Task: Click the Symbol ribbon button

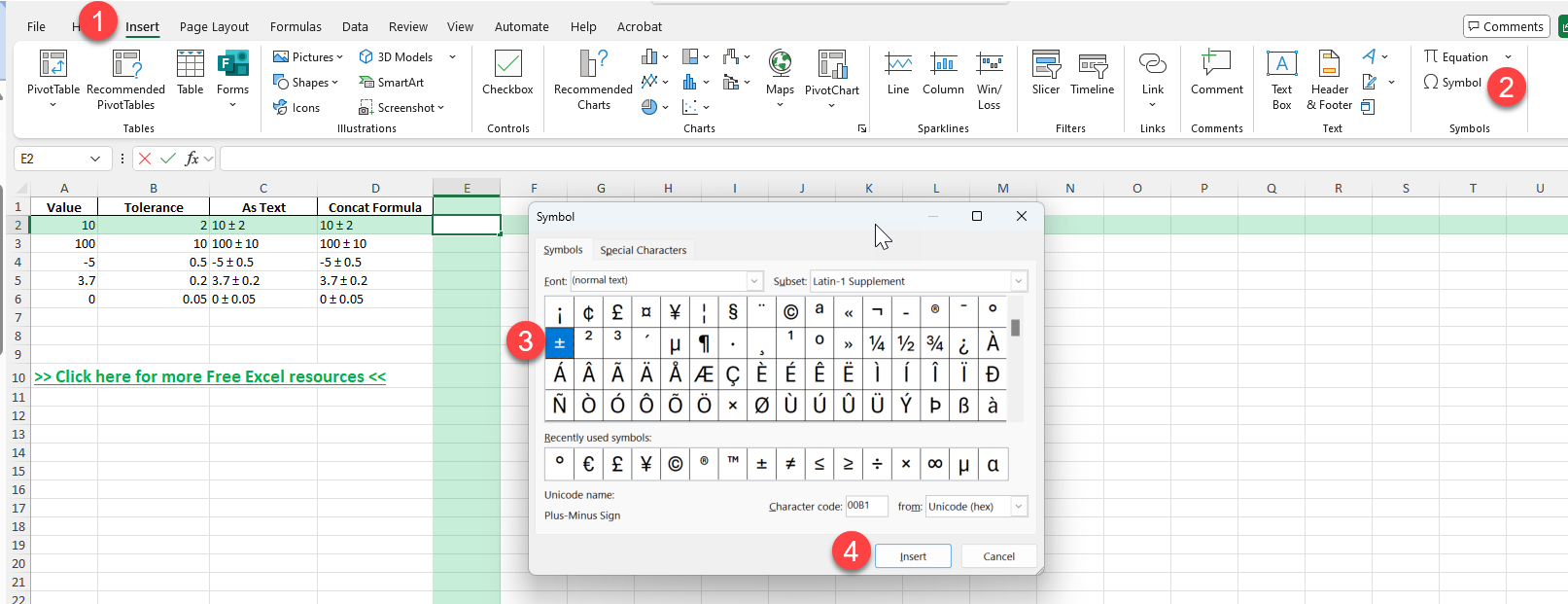Action: coord(1452,83)
